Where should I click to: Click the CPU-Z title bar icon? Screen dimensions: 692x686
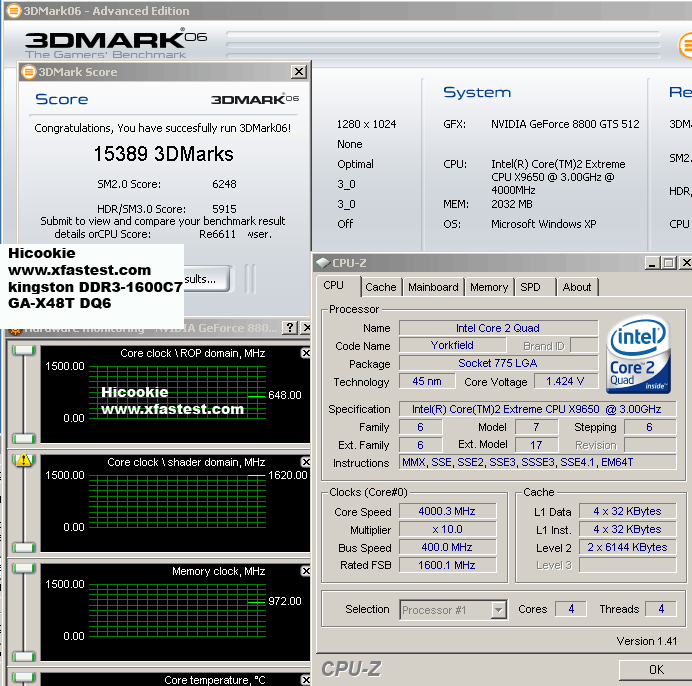click(x=323, y=263)
